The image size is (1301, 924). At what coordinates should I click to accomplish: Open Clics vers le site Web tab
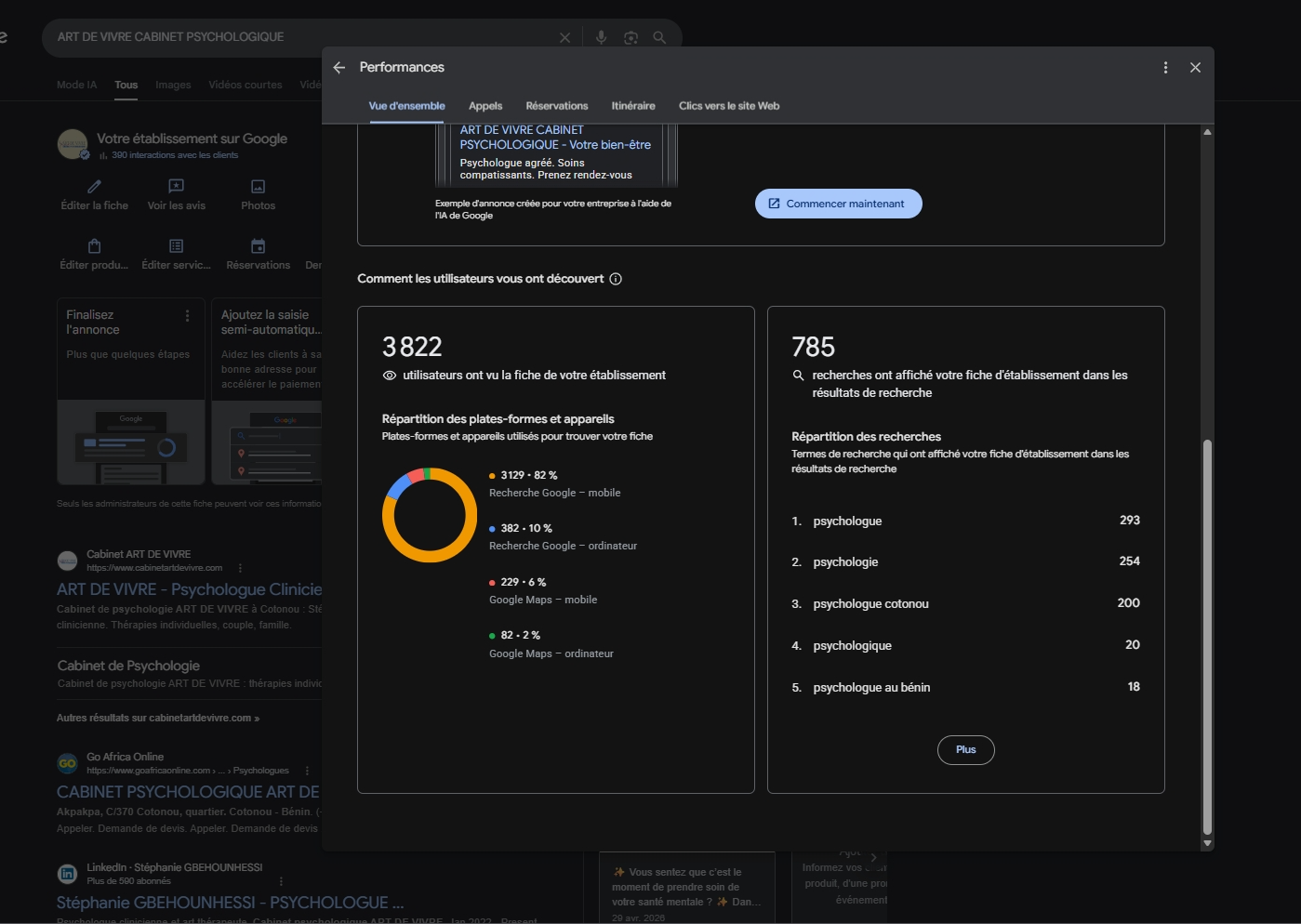(x=729, y=106)
